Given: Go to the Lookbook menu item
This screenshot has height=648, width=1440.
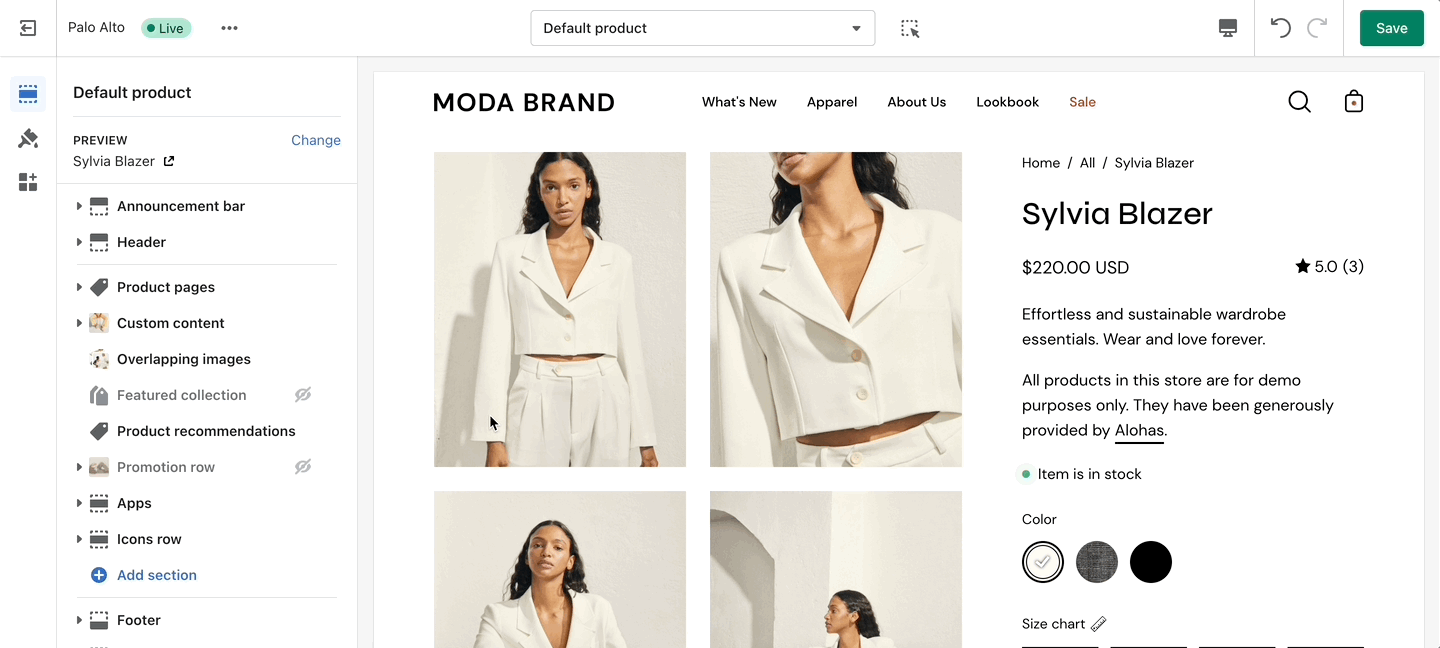Looking at the screenshot, I should tap(1007, 102).
